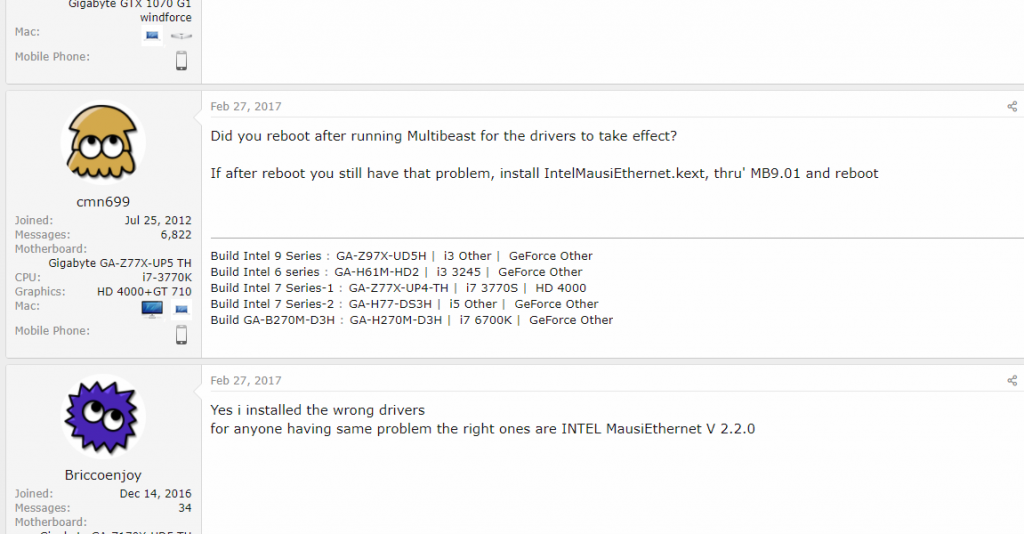This screenshot has height=534, width=1024.
Task: Open the cmn699 username profile link
Action: click(103, 202)
